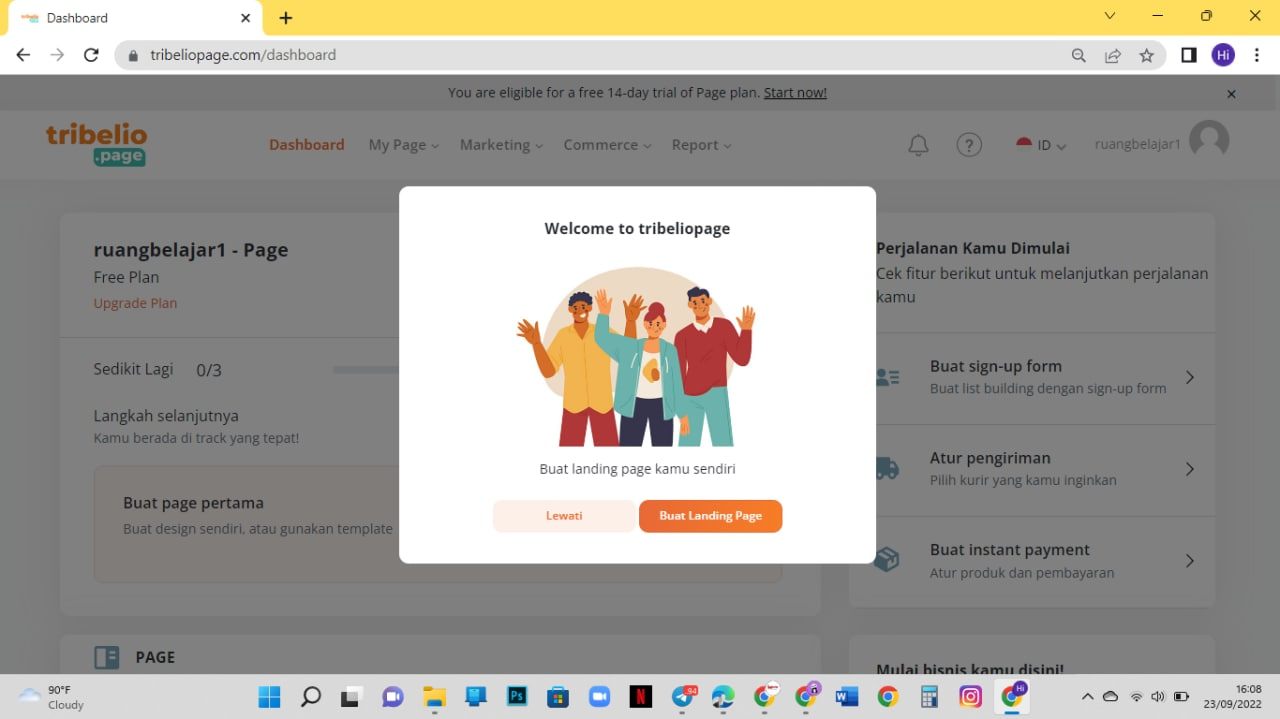1280x719 pixels.
Task: Click the ruangbelajar1 username text
Action: [x=1138, y=144]
